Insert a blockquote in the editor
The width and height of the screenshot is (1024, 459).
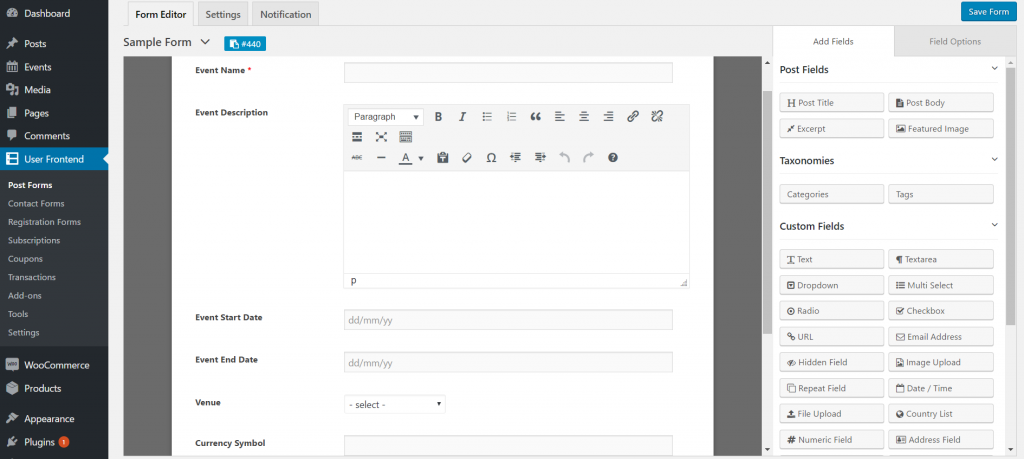tap(536, 117)
